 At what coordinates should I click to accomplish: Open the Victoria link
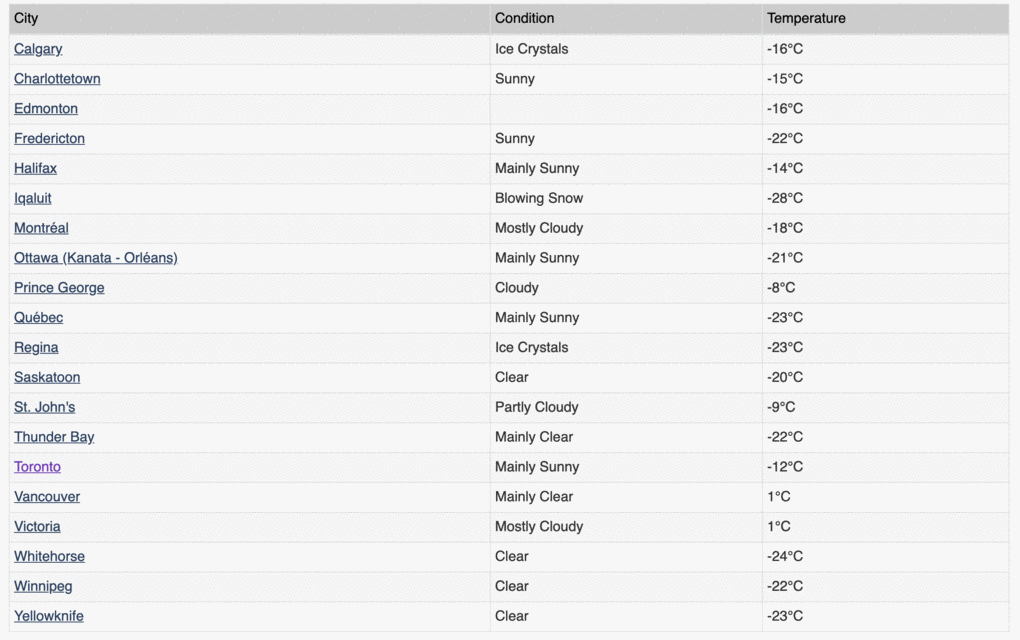[38, 527]
